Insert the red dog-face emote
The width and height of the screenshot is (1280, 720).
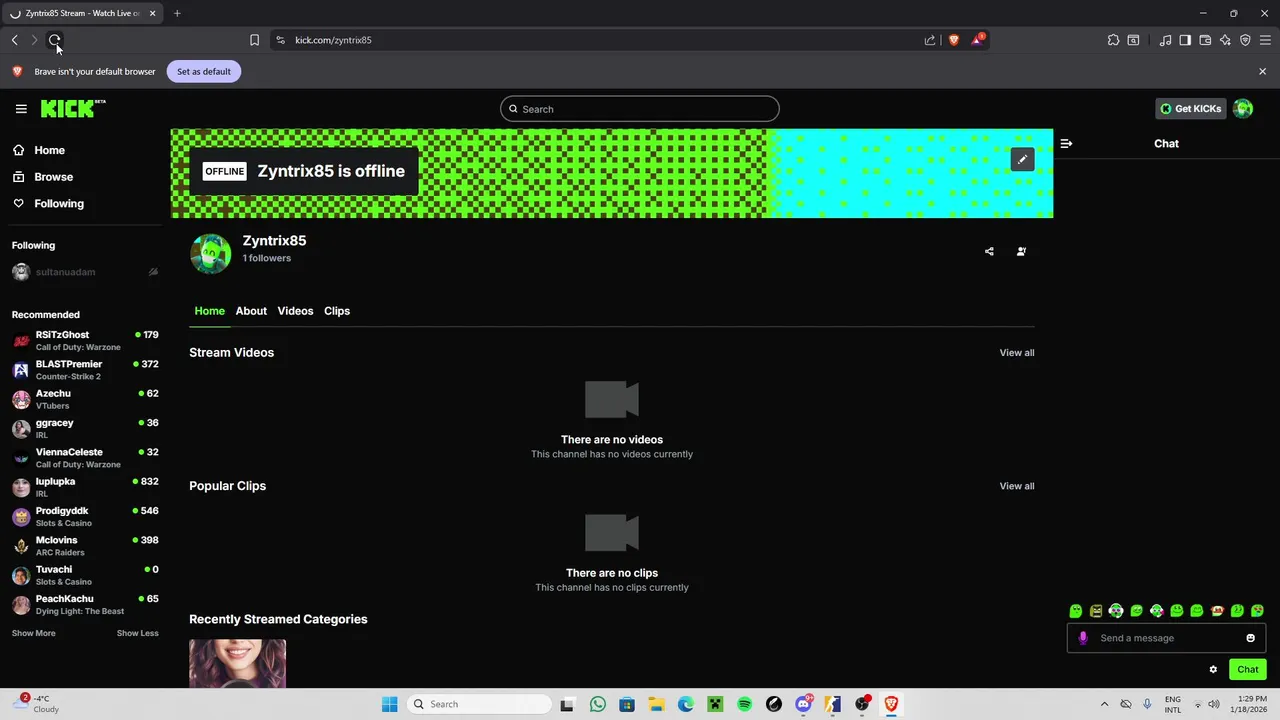tap(1217, 611)
